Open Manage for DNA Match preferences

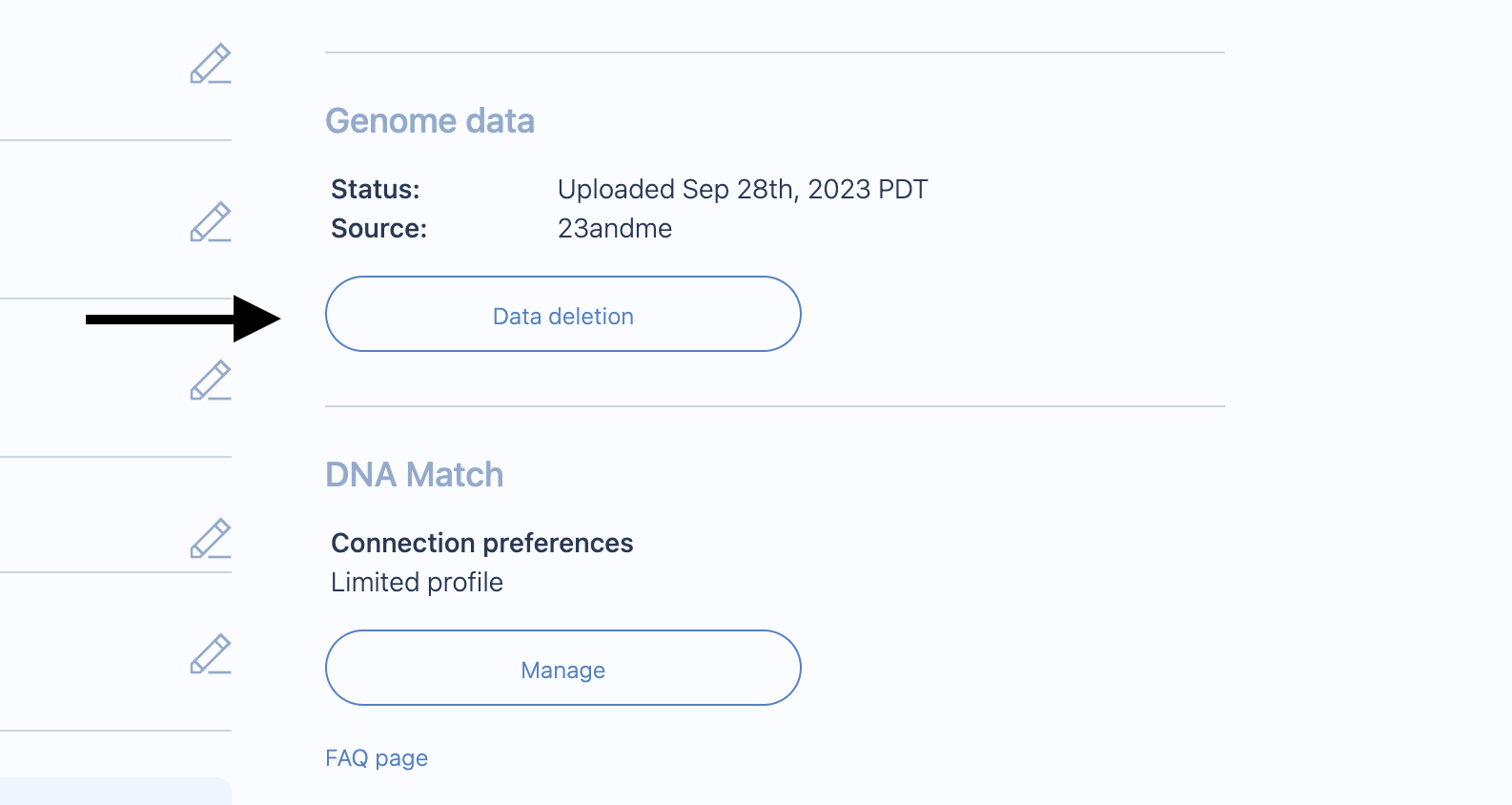point(562,668)
